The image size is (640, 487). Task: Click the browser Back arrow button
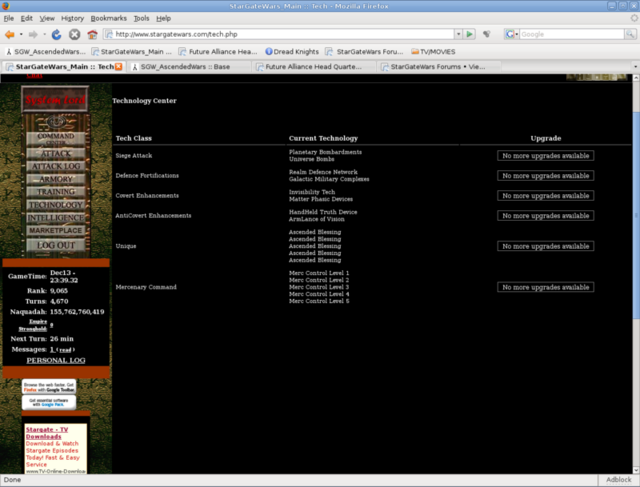(11, 34)
